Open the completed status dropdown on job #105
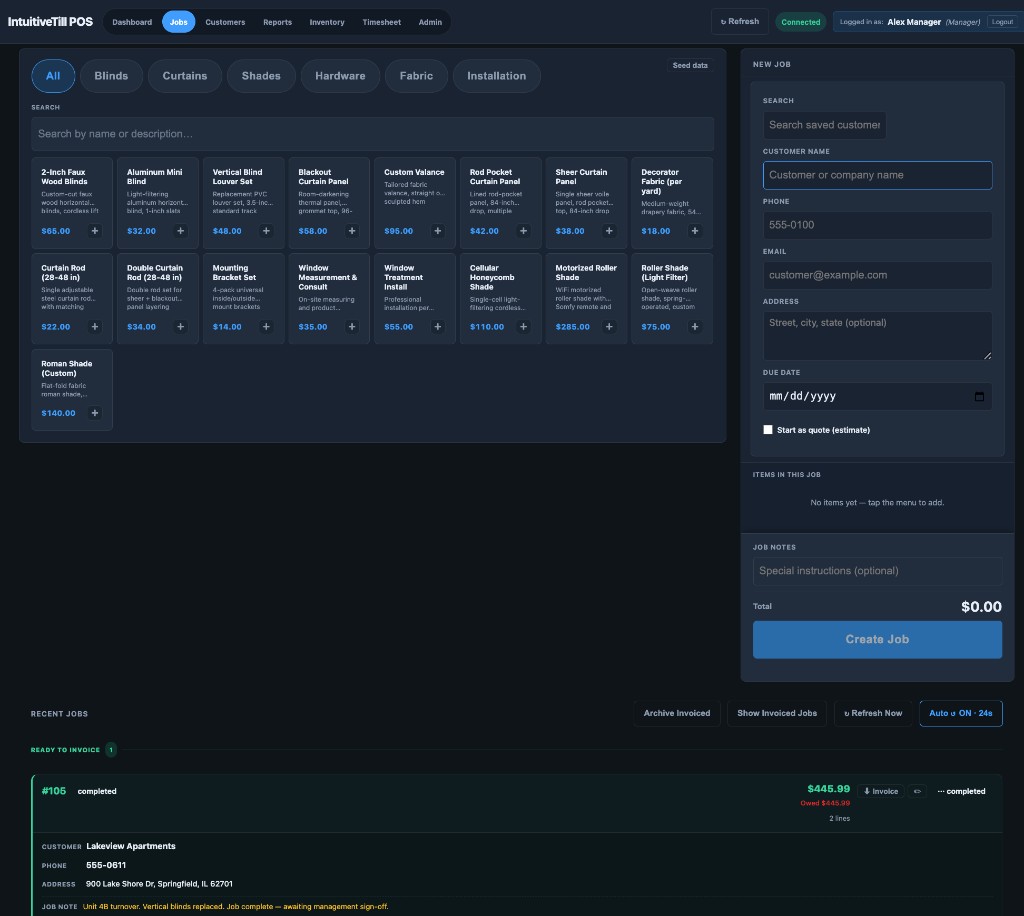The image size is (1024, 916). 961,791
